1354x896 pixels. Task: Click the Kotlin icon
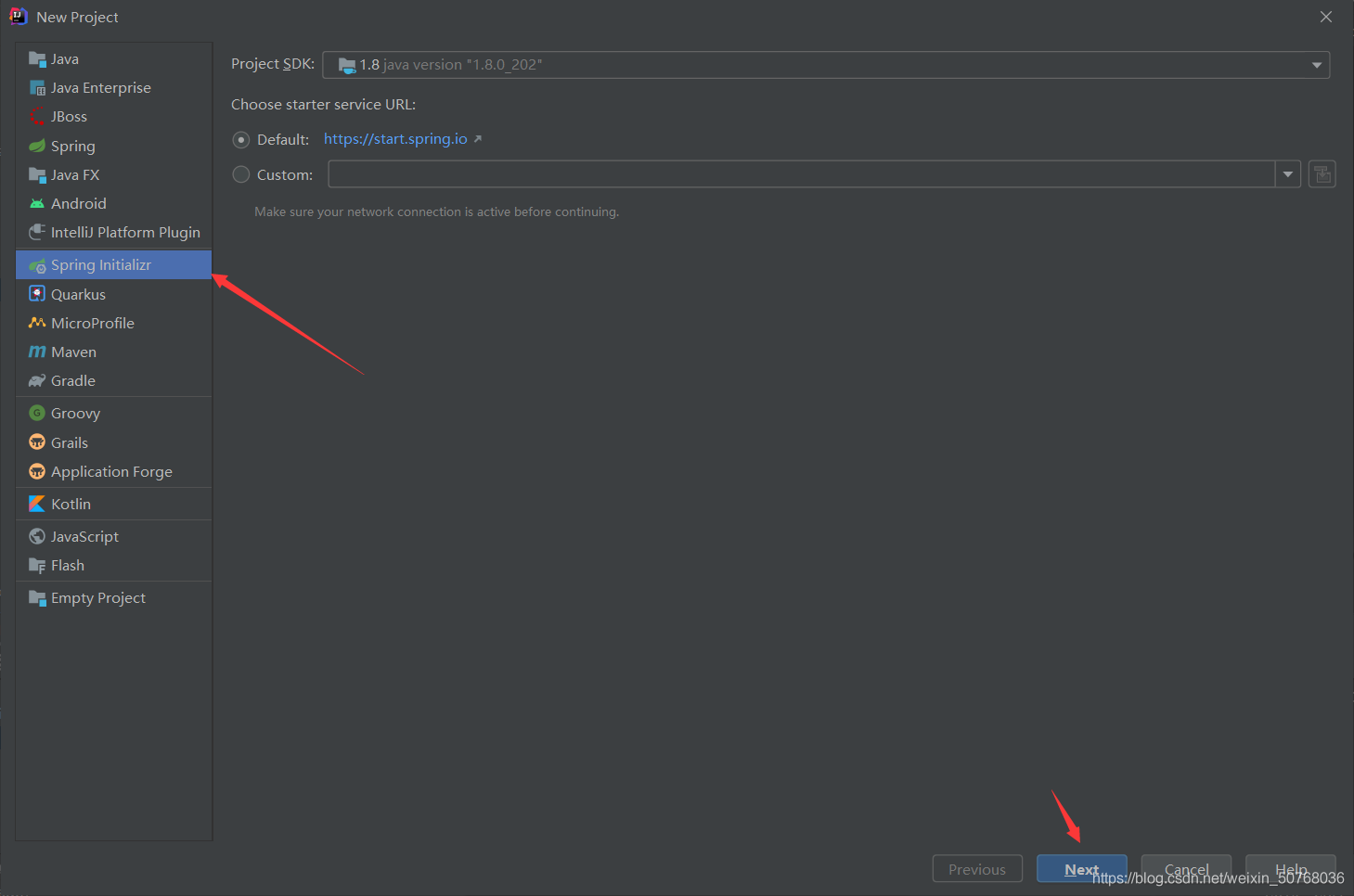(x=37, y=504)
